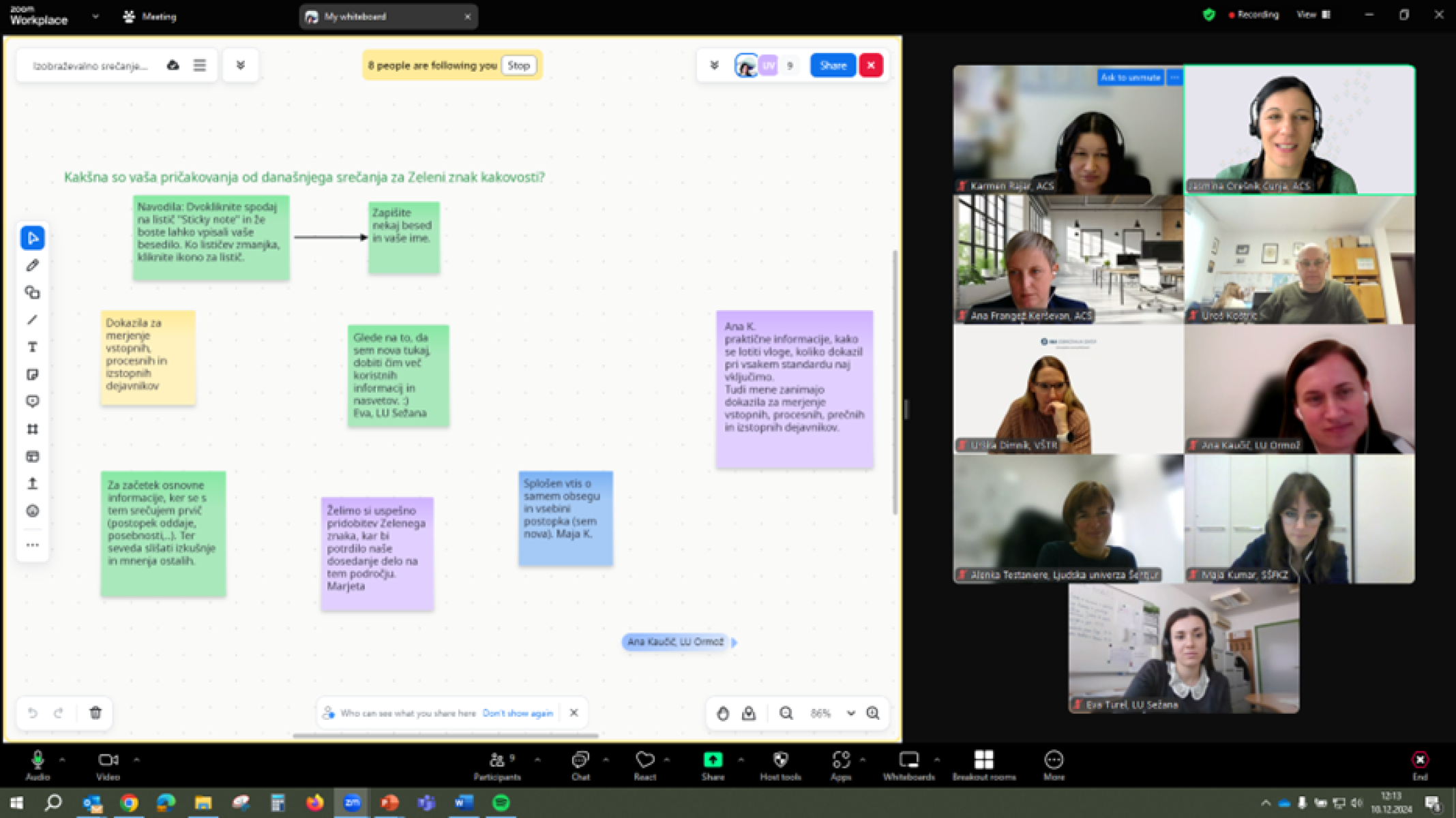Open Spotify from the taskbar
The width and height of the screenshot is (1456, 818).
point(501,802)
